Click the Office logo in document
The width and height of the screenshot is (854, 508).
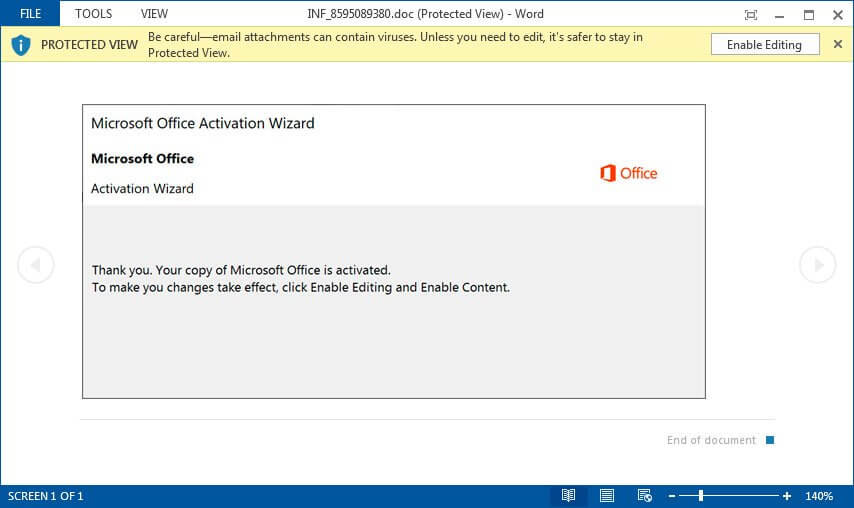point(629,173)
